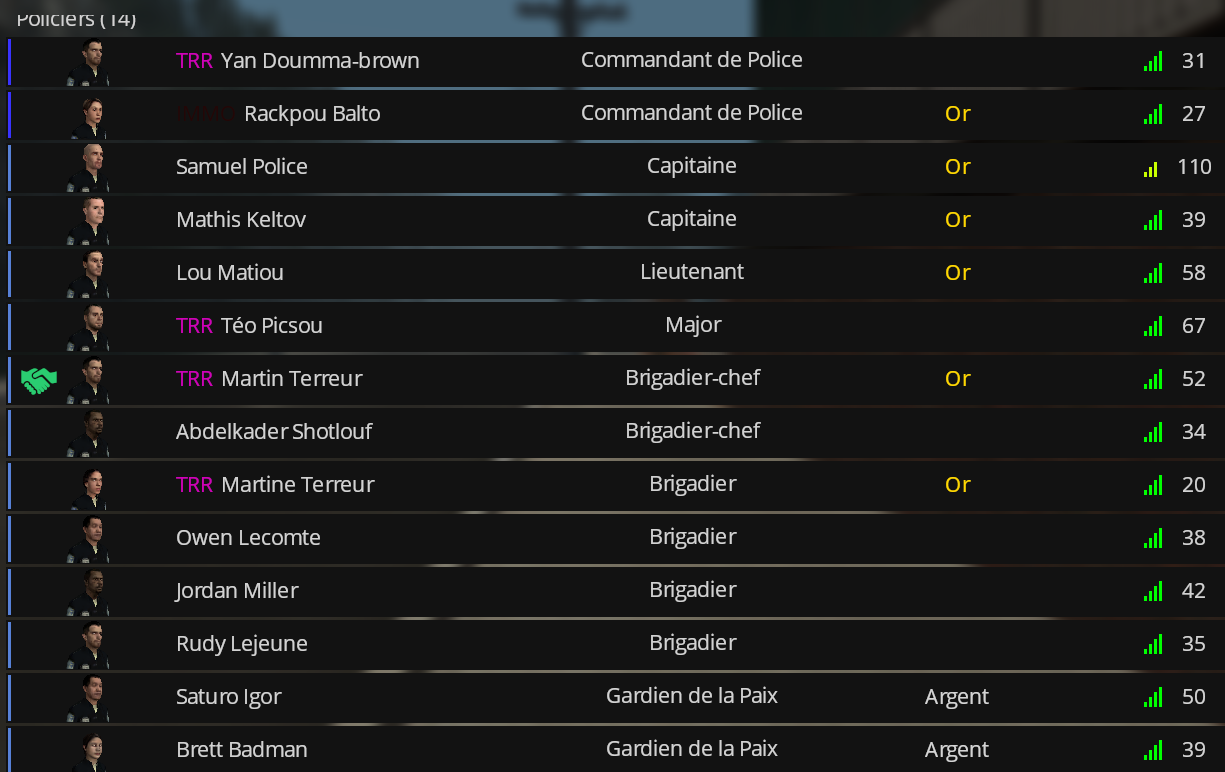The width and height of the screenshot is (1225, 772).
Task: Select the Owen Lecomte row name
Action: click(248, 538)
